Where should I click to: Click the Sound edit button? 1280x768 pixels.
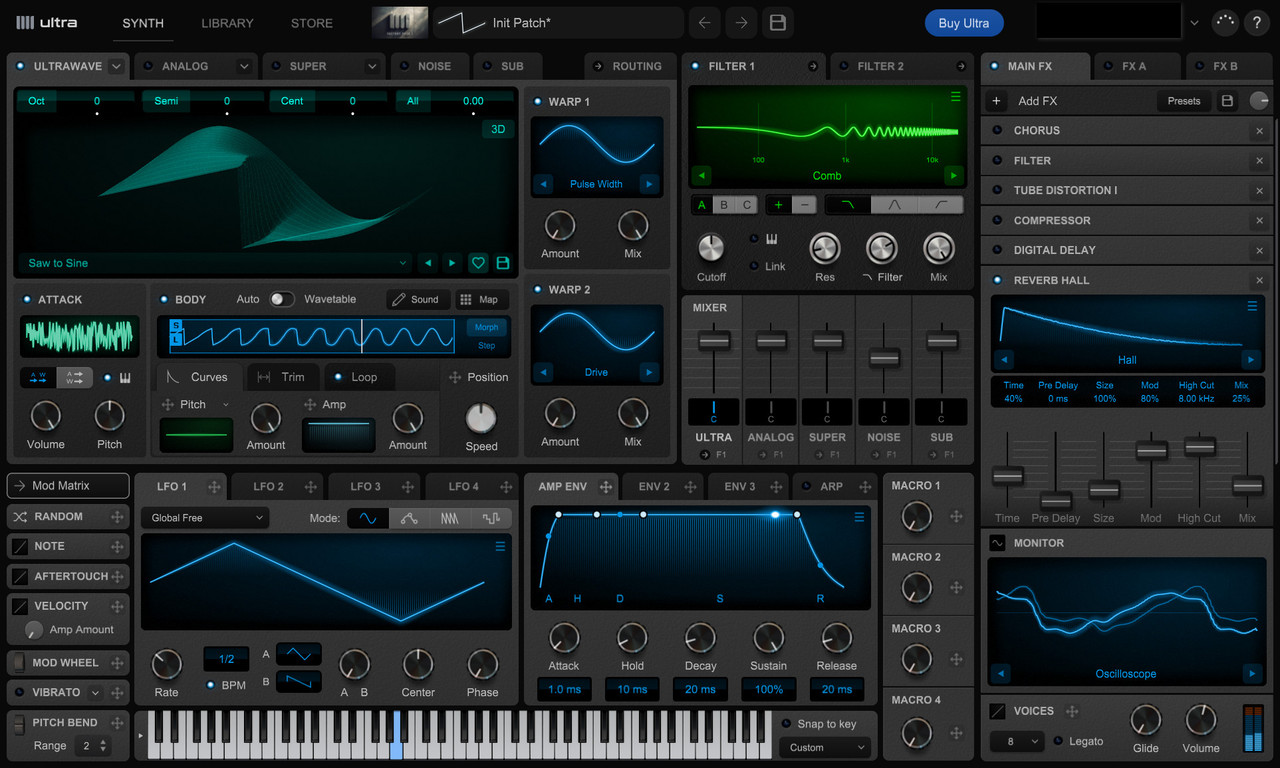coord(416,299)
